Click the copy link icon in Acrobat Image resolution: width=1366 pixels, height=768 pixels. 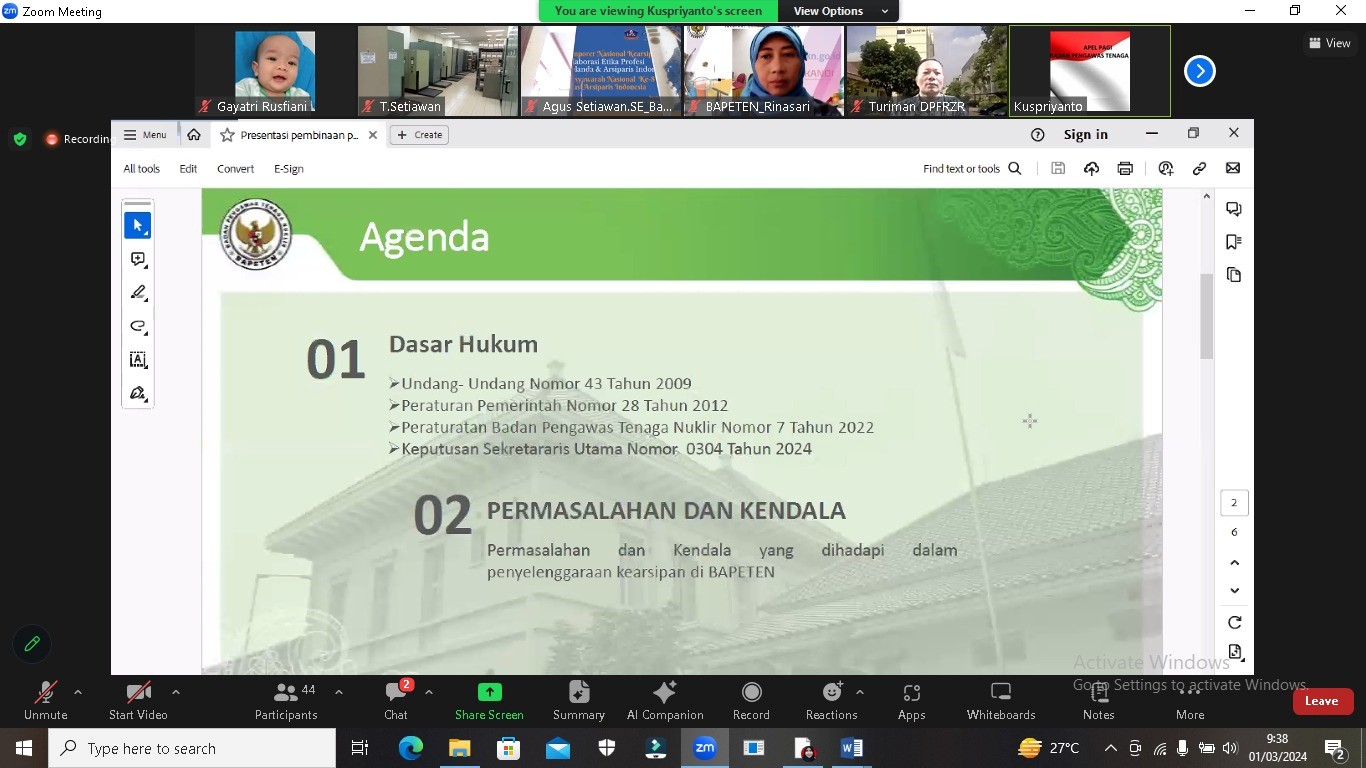[1199, 169]
